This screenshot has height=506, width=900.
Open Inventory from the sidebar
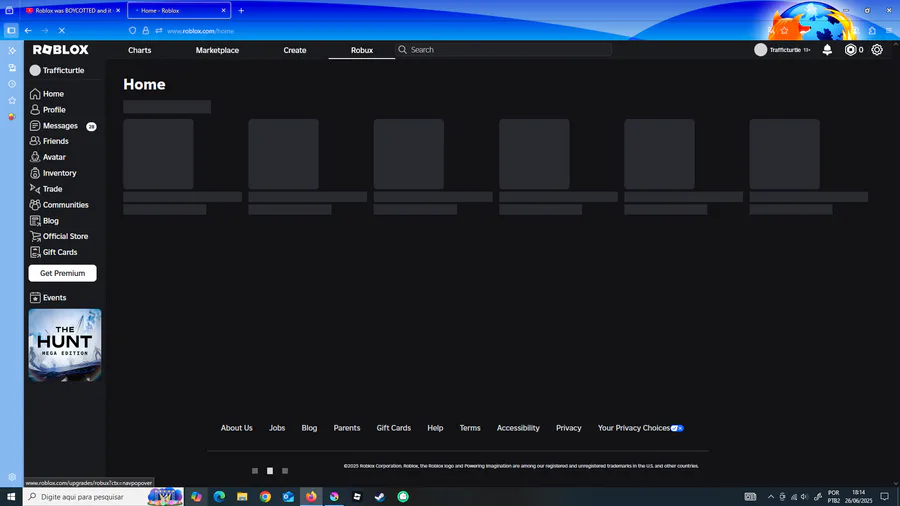(53, 173)
